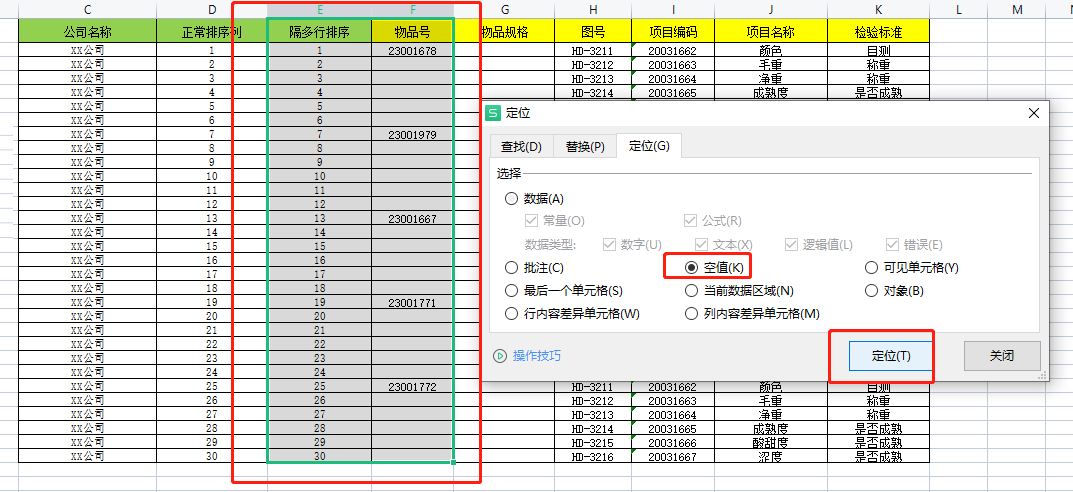Click cell containing 23001979
The height and width of the screenshot is (492, 1073).
pyautogui.click(x=413, y=135)
